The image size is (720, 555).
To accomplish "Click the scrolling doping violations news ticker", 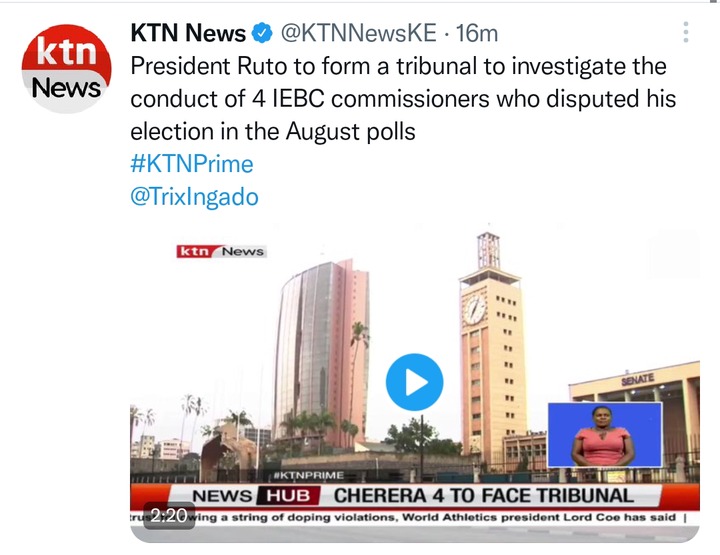I will (415, 517).
